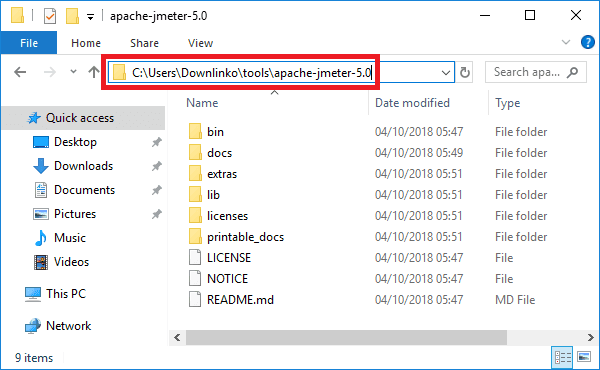This screenshot has width=600, height=370.
Task: Click the Properties quick access toolbar icon
Action: 50,16
